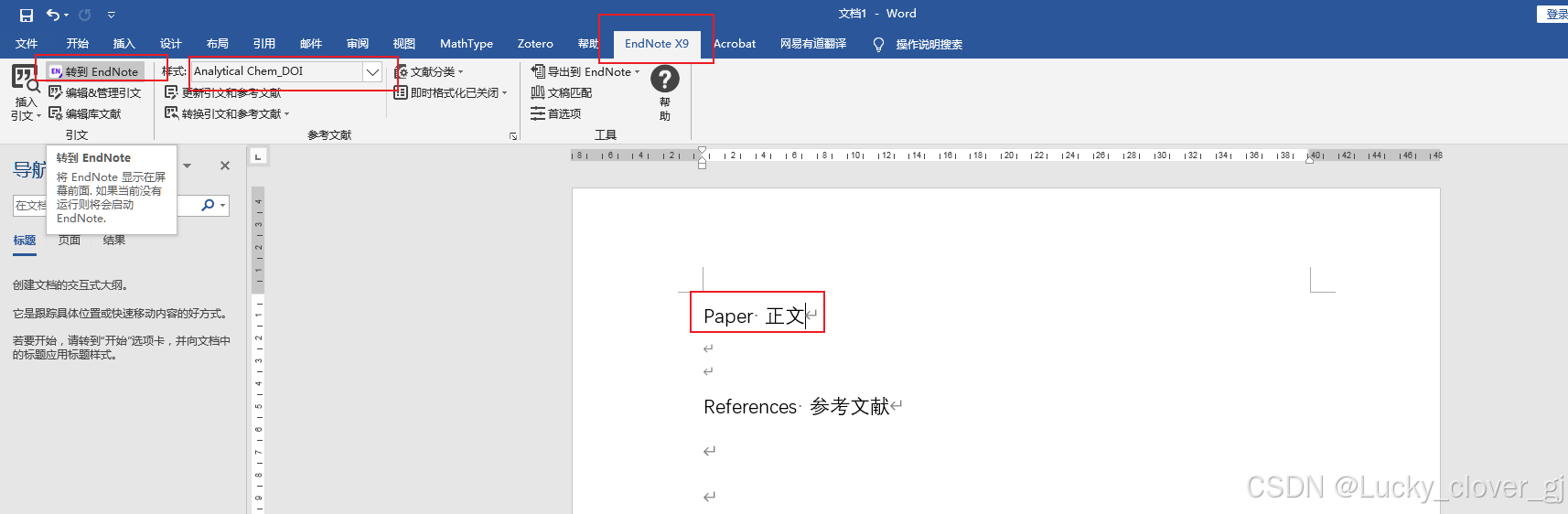Switch to the 插入 tab
Viewport: 1568px width, 514px height.
[x=124, y=44]
